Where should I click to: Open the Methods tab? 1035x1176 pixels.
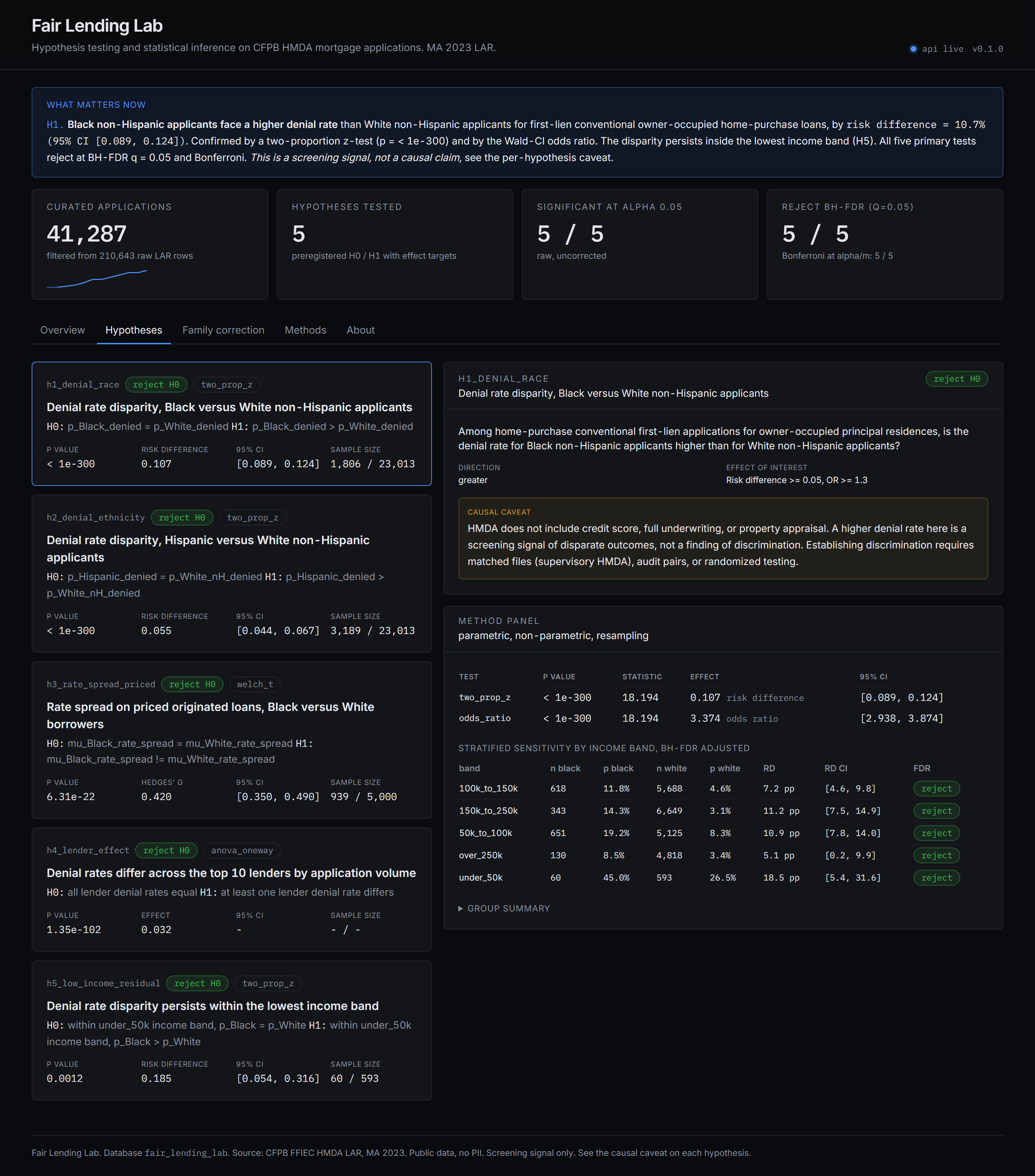pyautogui.click(x=305, y=330)
